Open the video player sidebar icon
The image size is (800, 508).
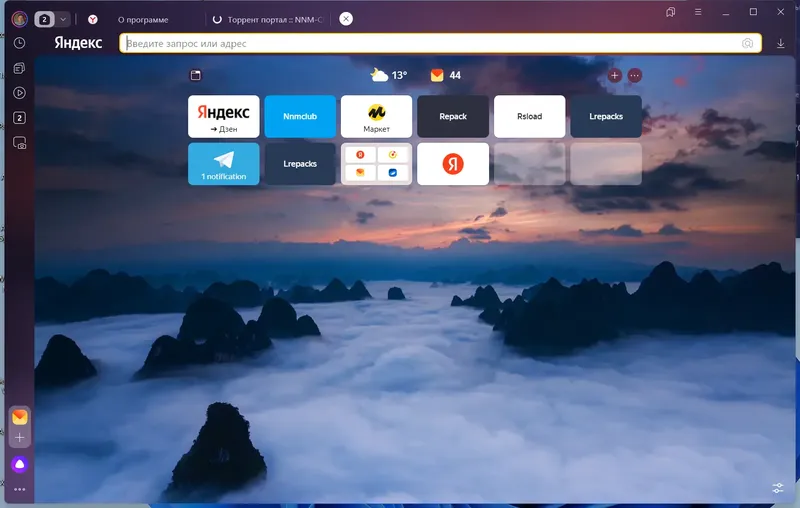pos(19,93)
